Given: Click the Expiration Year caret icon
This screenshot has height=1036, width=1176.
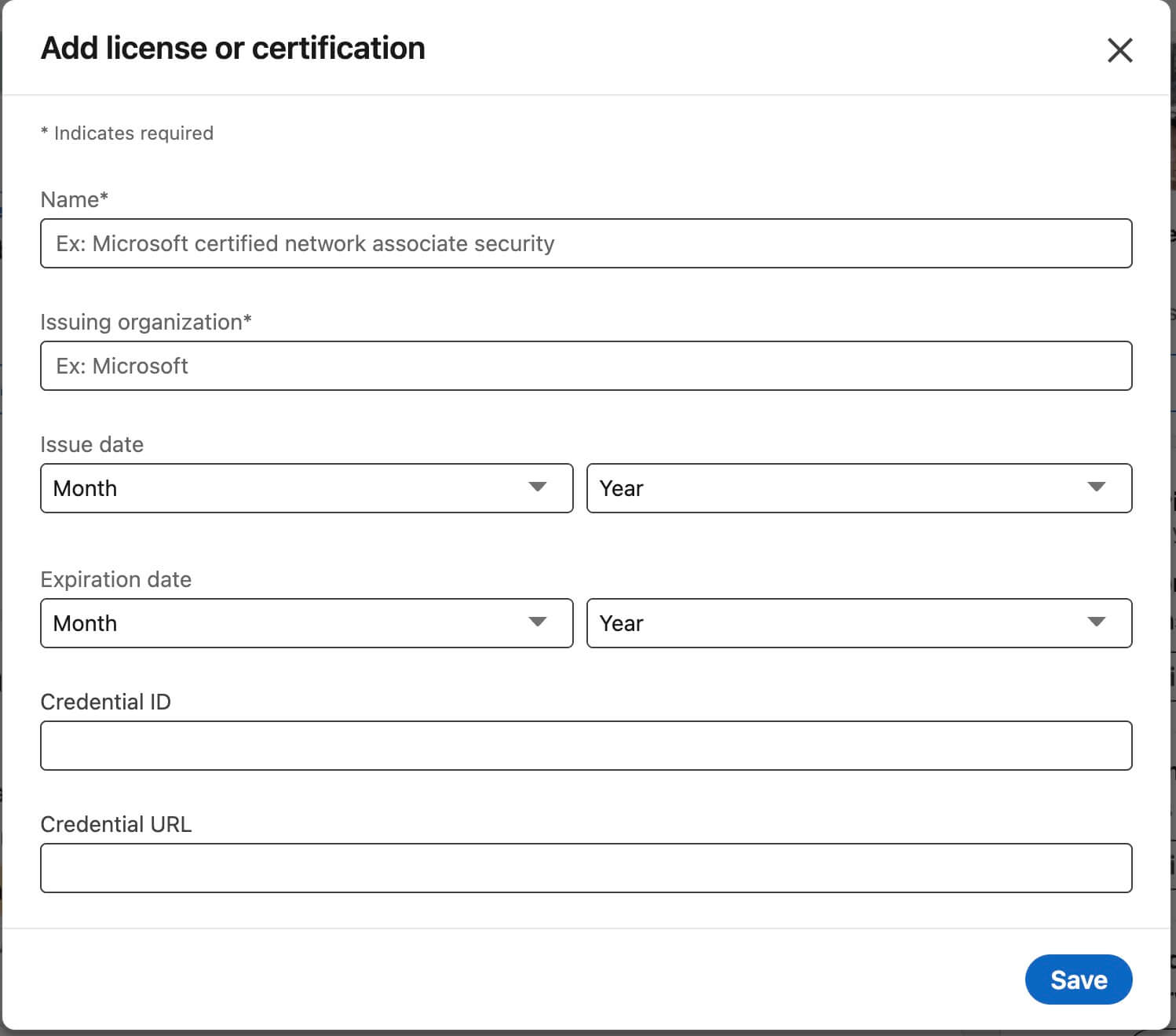Looking at the screenshot, I should [1097, 622].
